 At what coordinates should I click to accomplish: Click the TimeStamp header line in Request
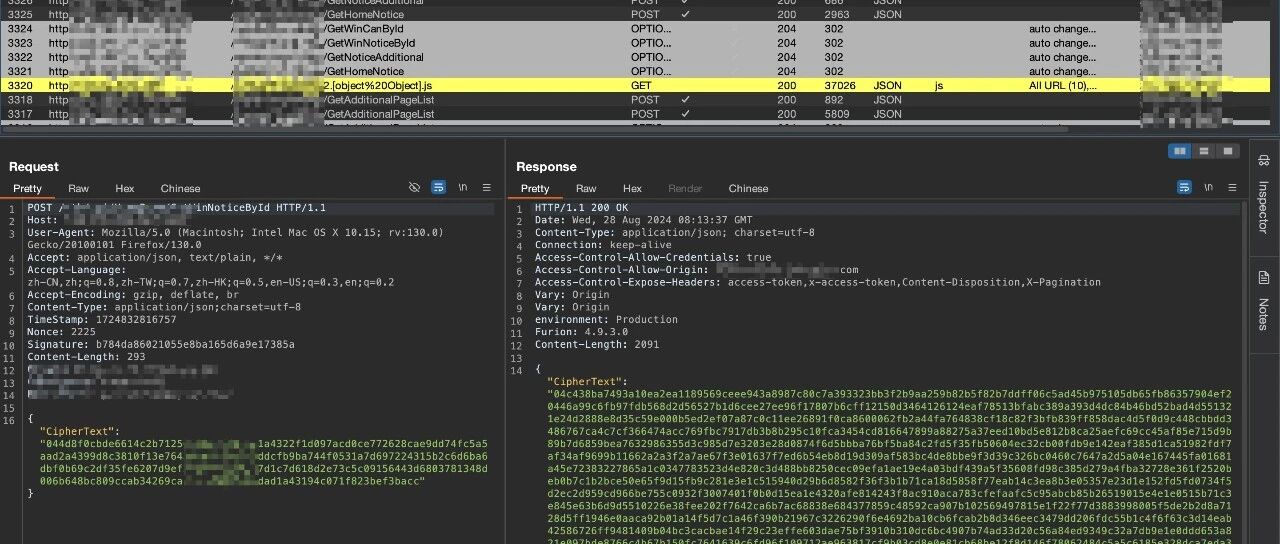click(x=101, y=320)
